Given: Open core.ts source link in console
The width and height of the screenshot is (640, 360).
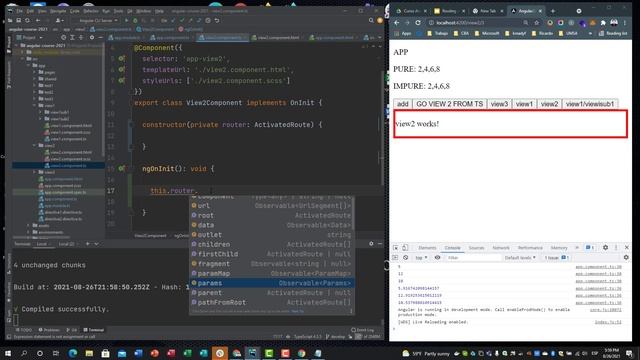Looking at the screenshot, I should point(606,310).
